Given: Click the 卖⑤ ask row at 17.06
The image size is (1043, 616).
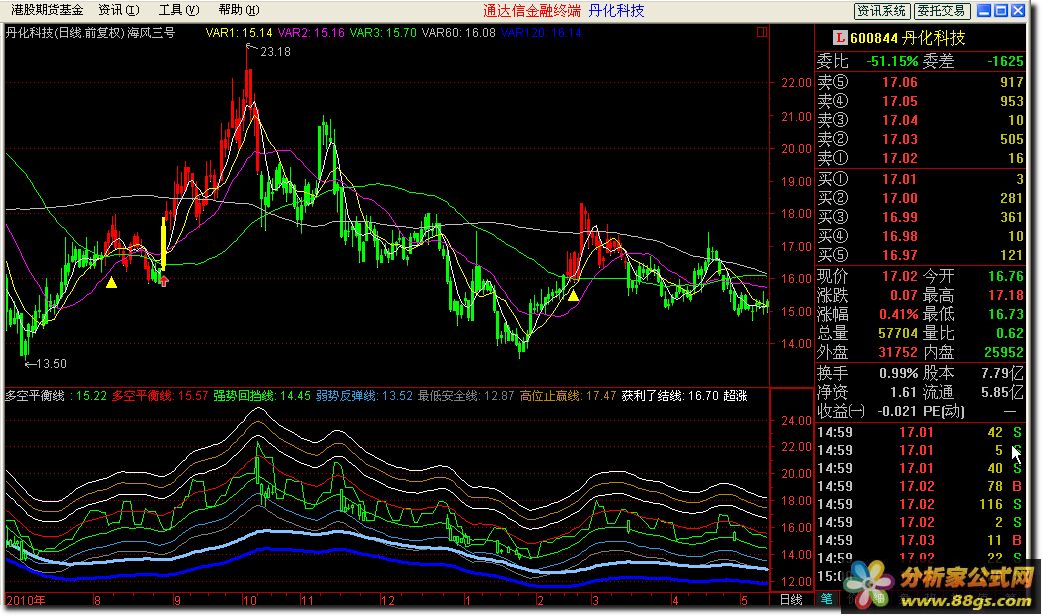Looking at the screenshot, I should 921,82.
